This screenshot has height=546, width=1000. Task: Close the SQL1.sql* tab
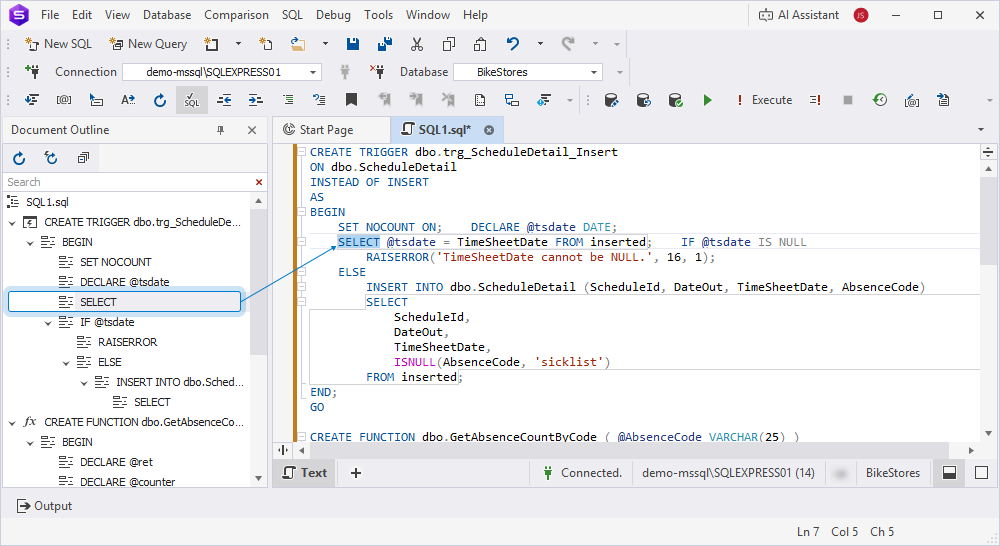(x=489, y=130)
